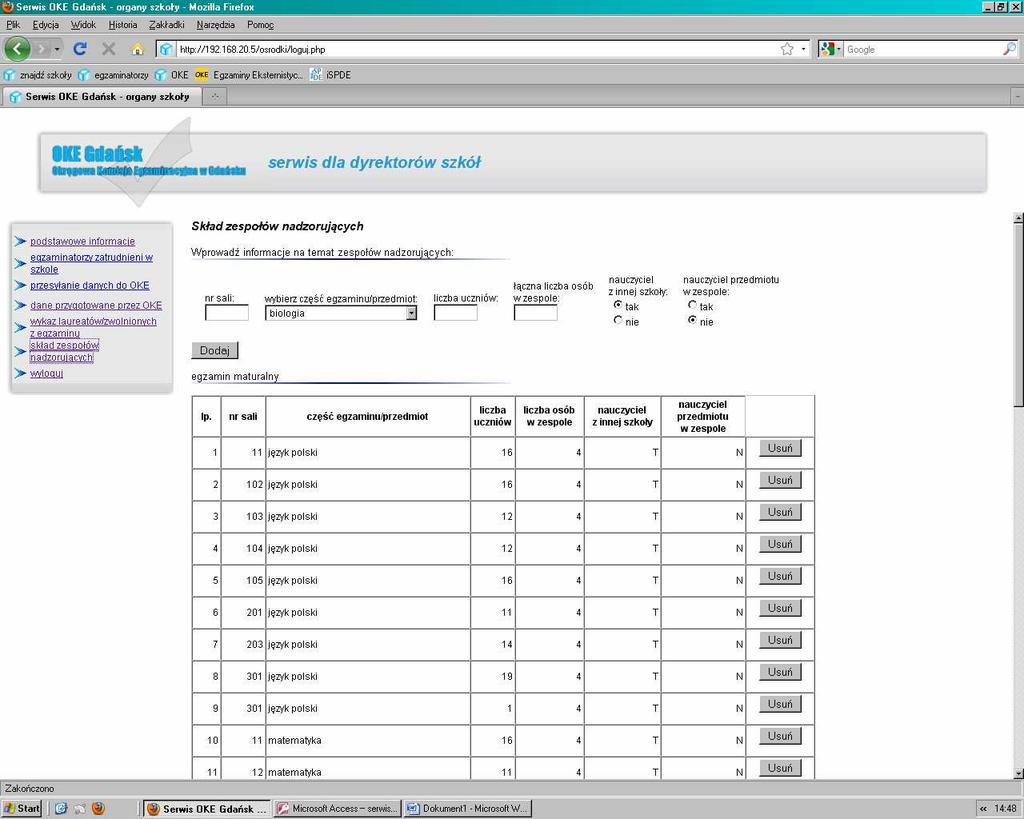Click the 'liczba uczniów' input field
The height and width of the screenshot is (819, 1024).
[x=455, y=313]
